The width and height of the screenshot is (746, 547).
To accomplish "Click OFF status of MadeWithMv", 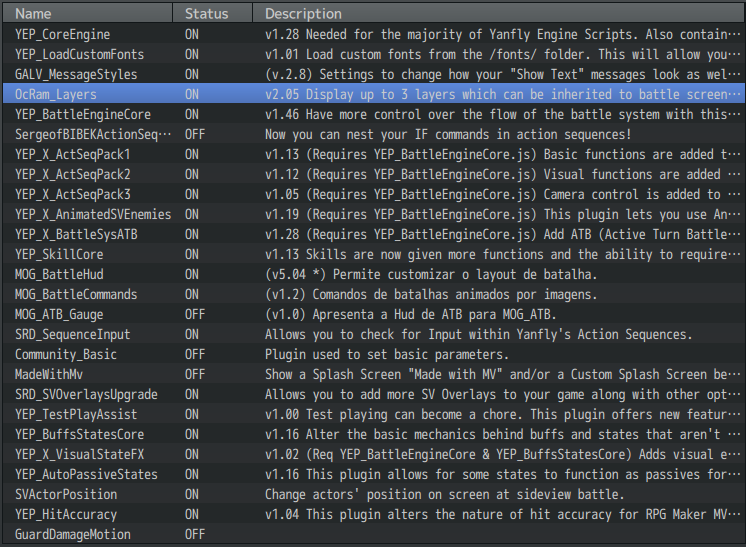I will [x=195, y=374].
